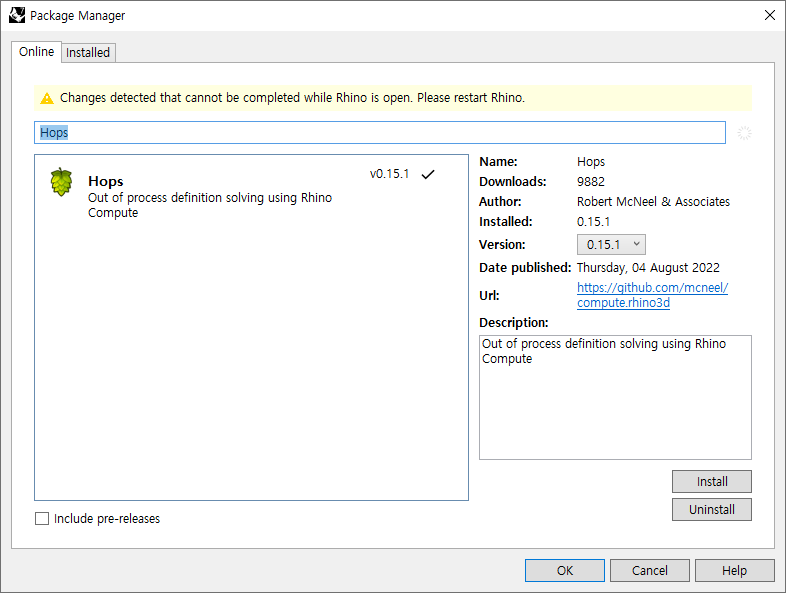The image size is (786, 593).
Task: Click author Robert McNeel & Associates
Action: [653, 202]
